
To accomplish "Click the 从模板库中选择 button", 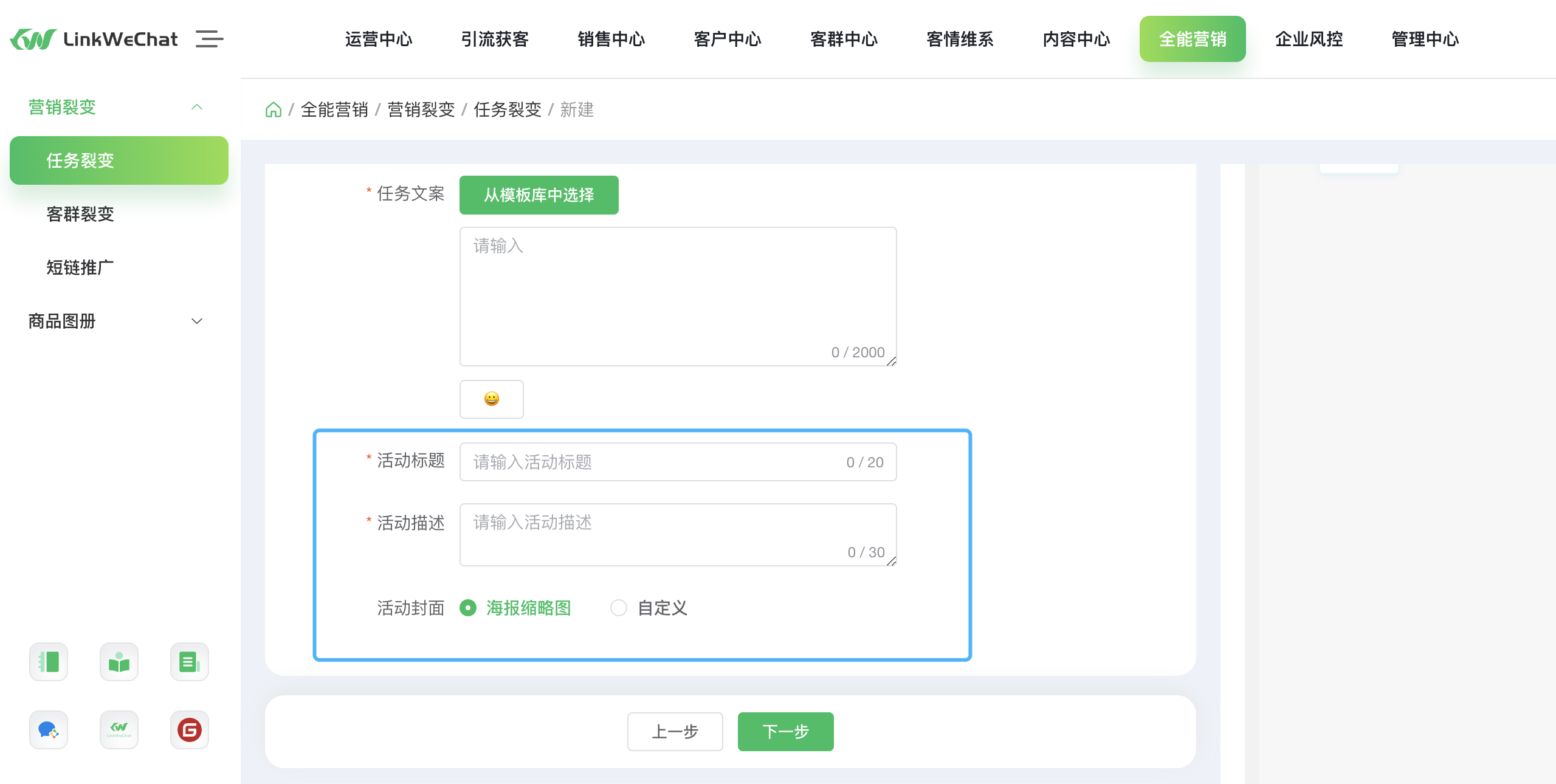I will tap(539, 195).
